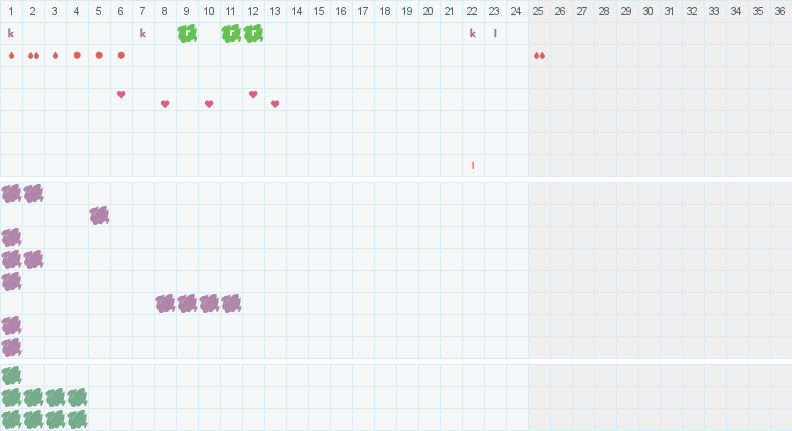Select the topmost green scribble on day 1

(x=11, y=375)
